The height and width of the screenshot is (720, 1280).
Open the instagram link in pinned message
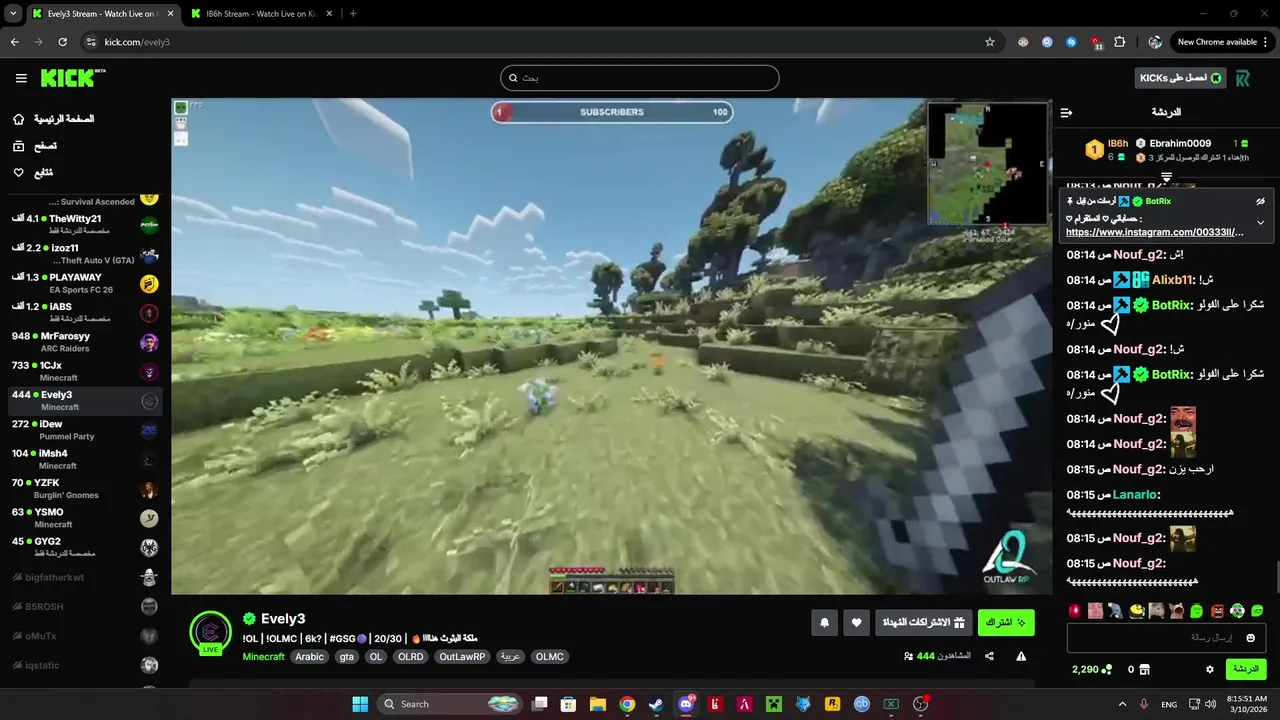coord(1155,232)
